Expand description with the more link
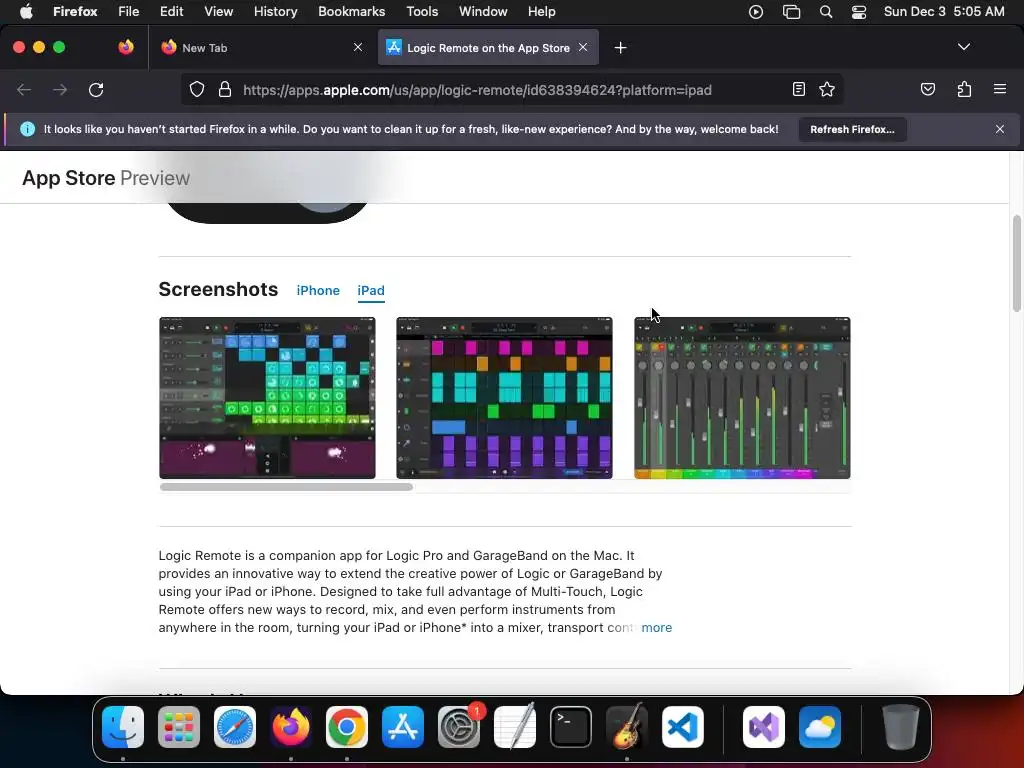Screen dimensions: 1024x768 [x=656, y=628]
